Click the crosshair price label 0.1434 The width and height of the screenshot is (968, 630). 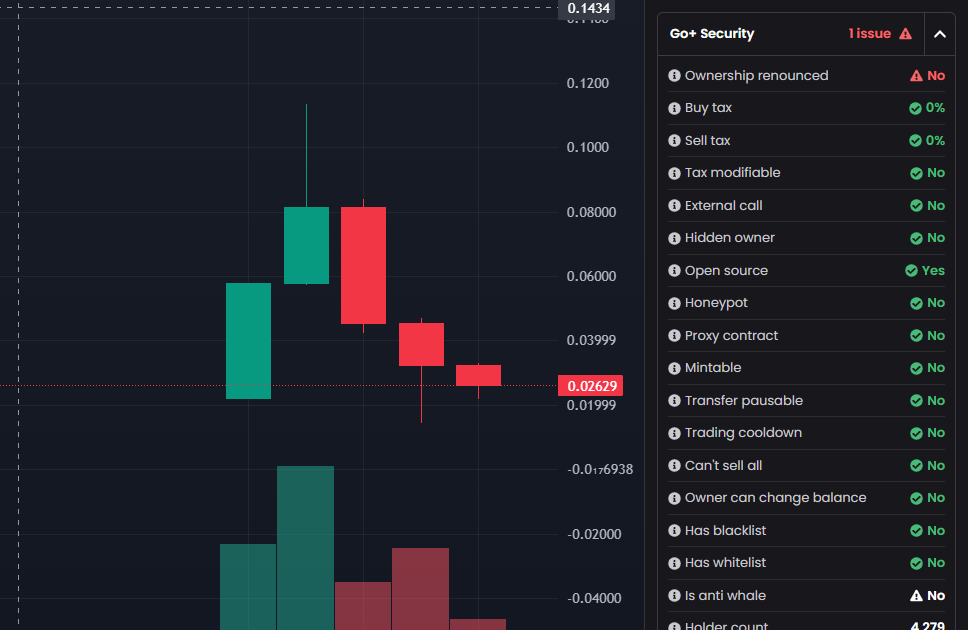click(586, 9)
